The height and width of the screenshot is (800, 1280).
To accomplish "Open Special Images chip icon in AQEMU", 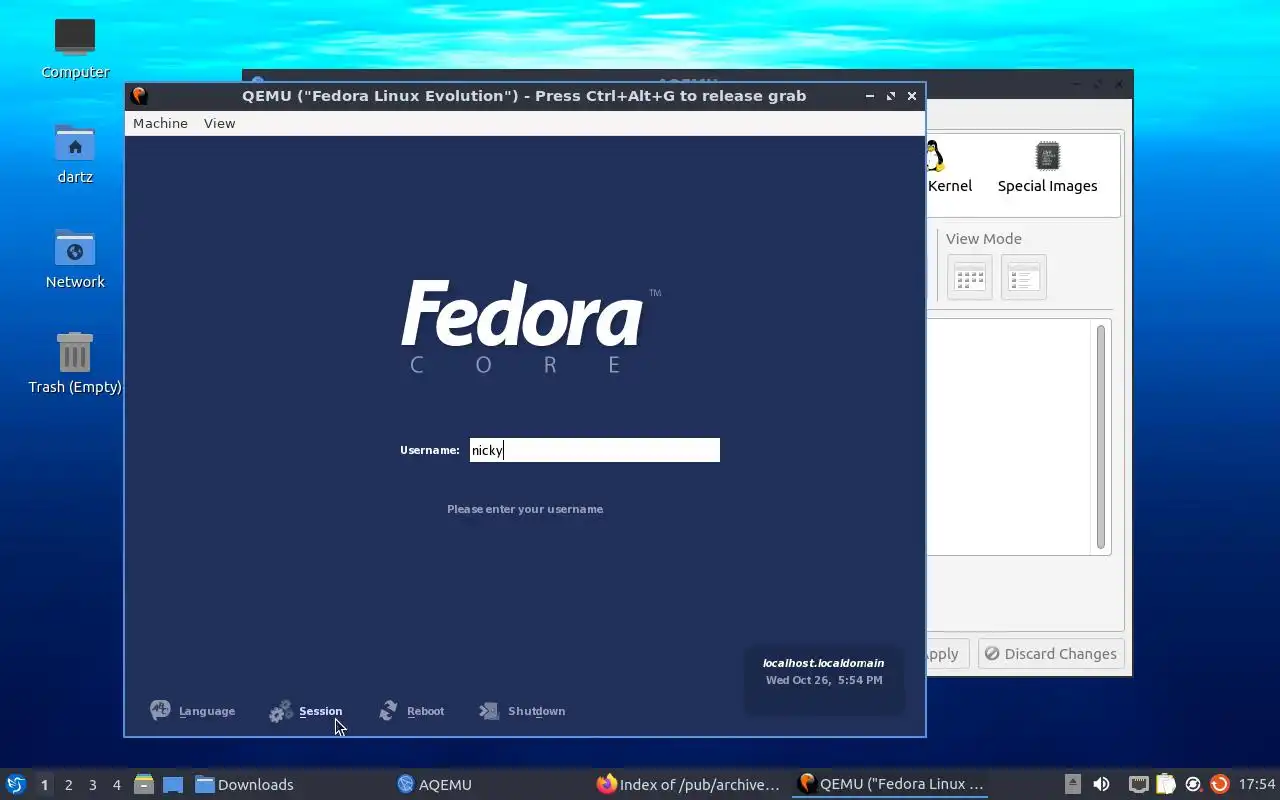I will coord(1047,156).
